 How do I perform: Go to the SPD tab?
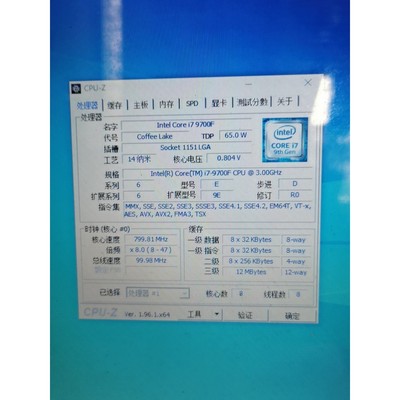(x=192, y=103)
